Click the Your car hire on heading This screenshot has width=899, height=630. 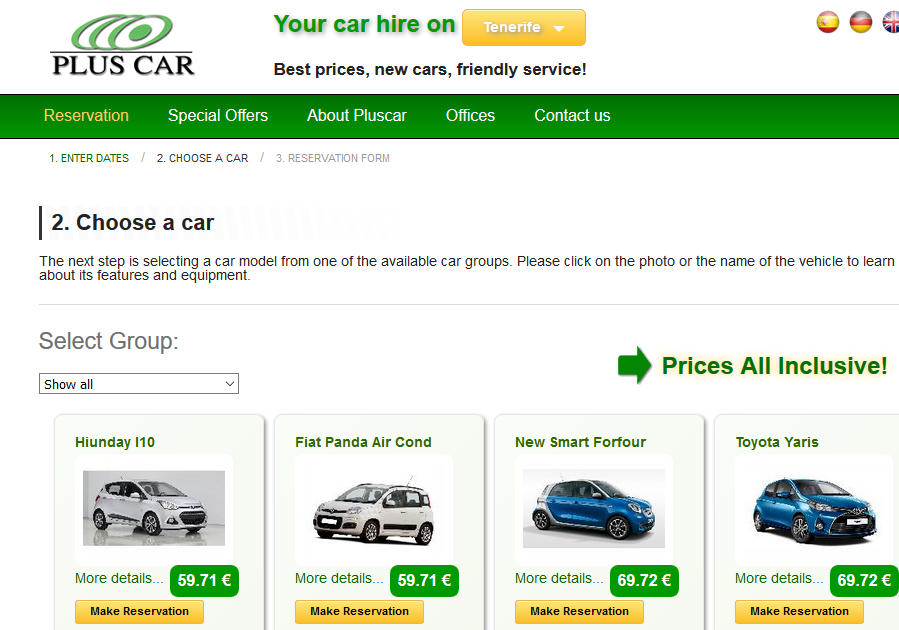click(364, 24)
